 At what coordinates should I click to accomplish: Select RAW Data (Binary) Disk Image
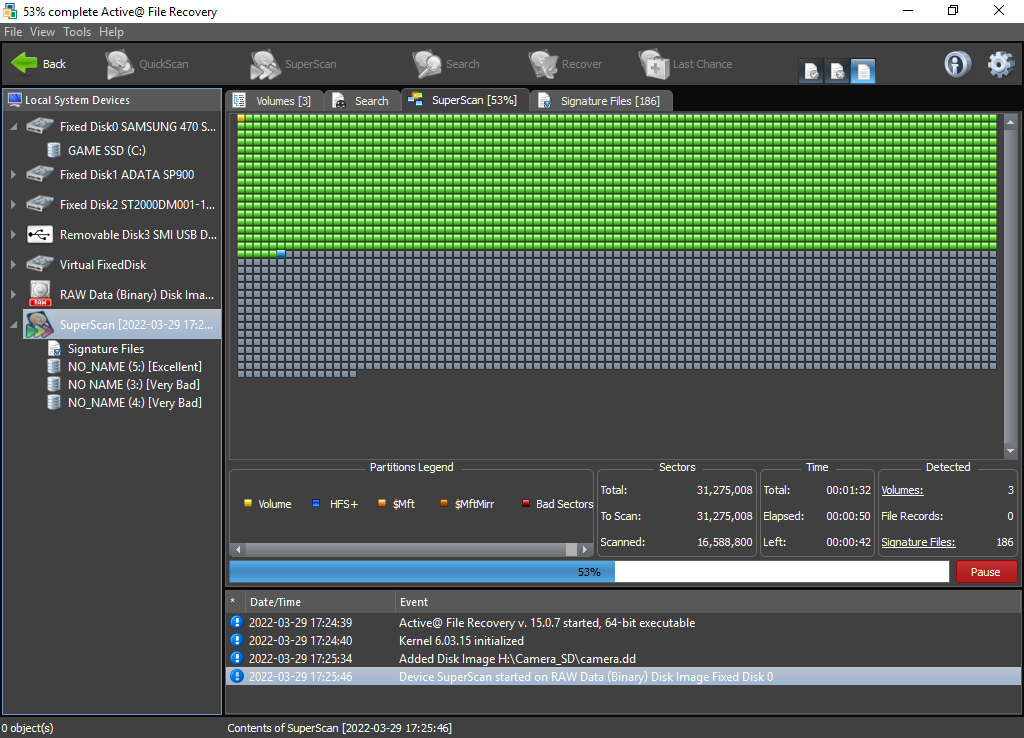point(121,295)
